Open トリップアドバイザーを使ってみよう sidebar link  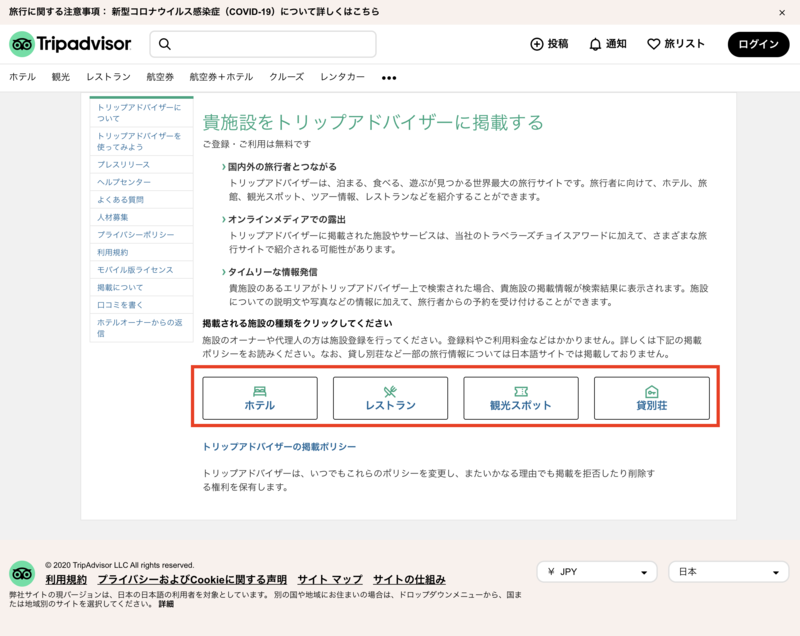(x=139, y=141)
